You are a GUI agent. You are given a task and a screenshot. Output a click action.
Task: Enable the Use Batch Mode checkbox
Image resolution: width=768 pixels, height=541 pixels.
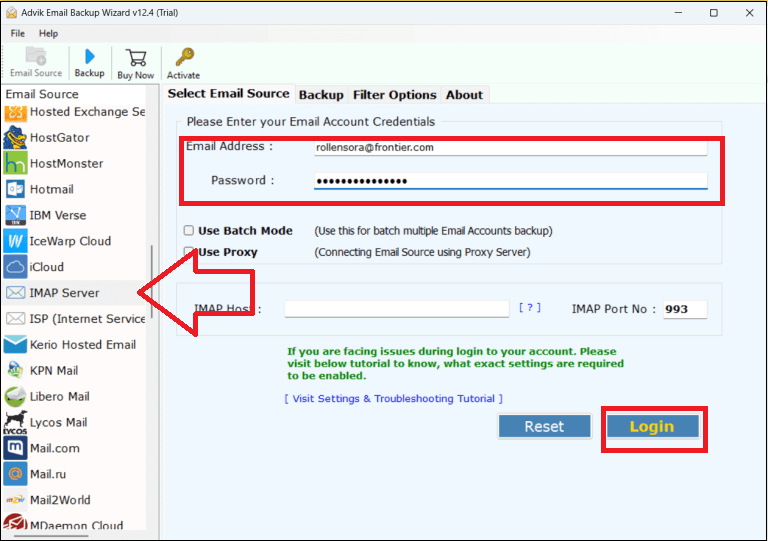[x=189, y=230]
